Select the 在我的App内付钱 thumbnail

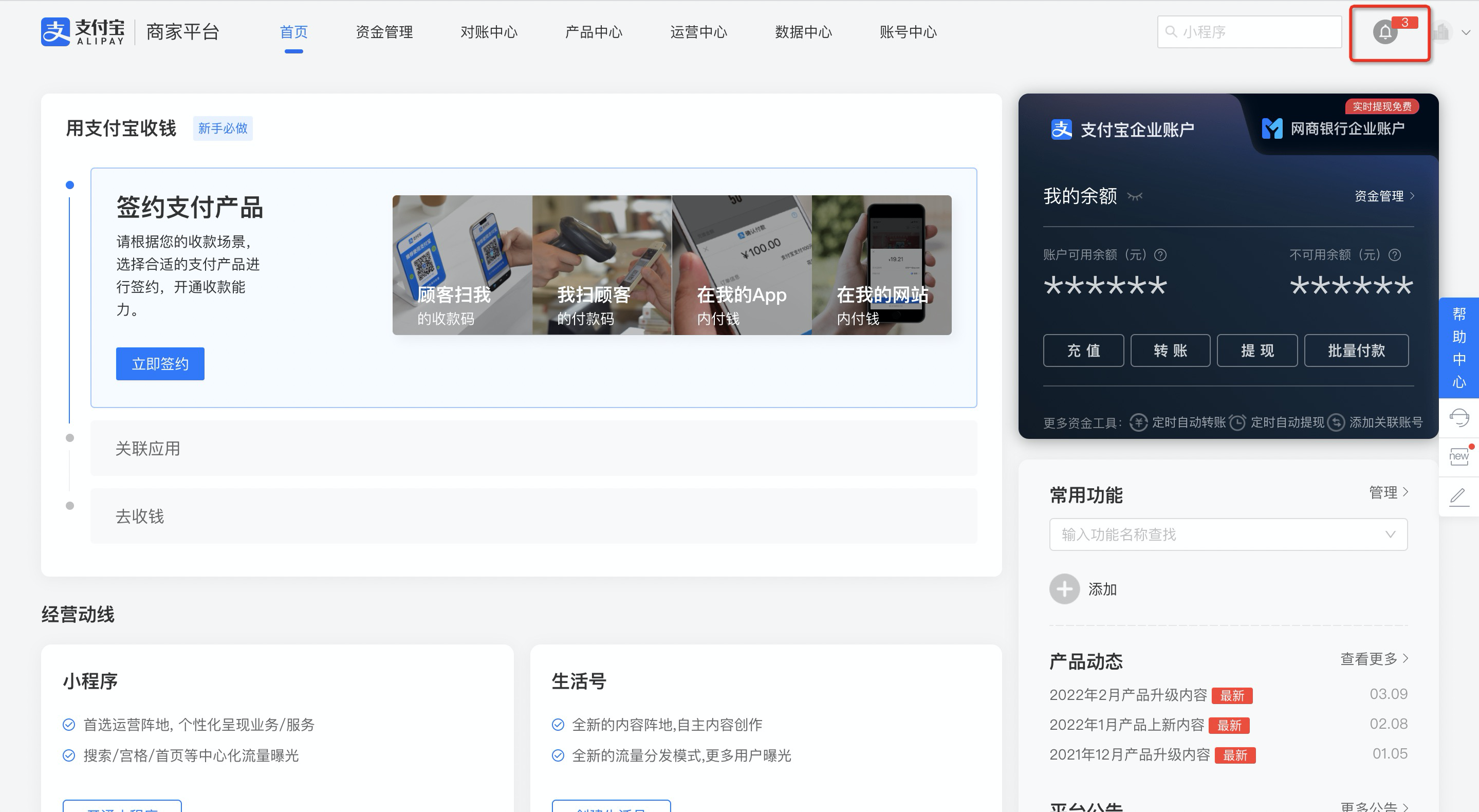[x=742, y=265]
